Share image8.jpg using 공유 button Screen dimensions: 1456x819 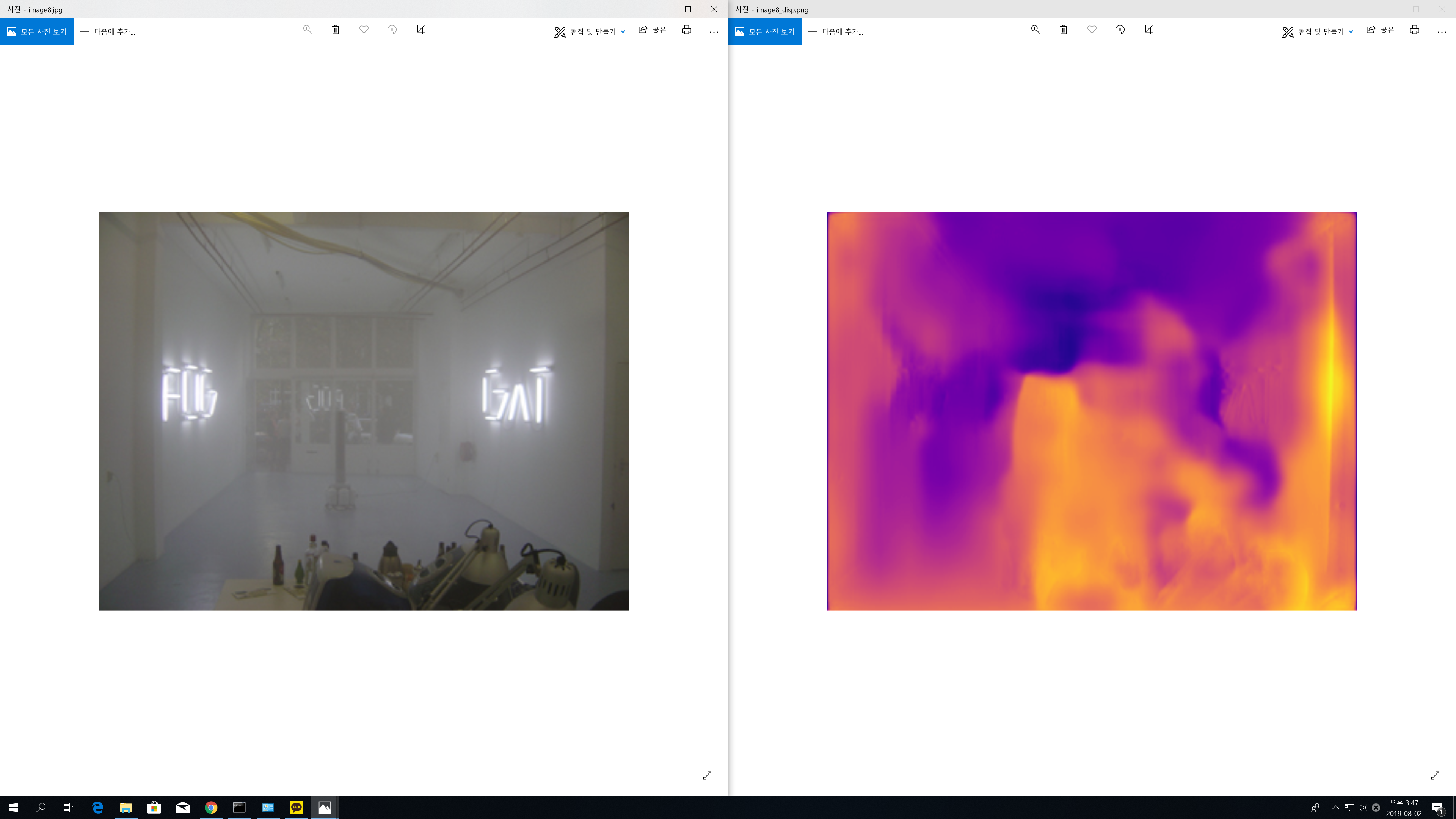652,30
